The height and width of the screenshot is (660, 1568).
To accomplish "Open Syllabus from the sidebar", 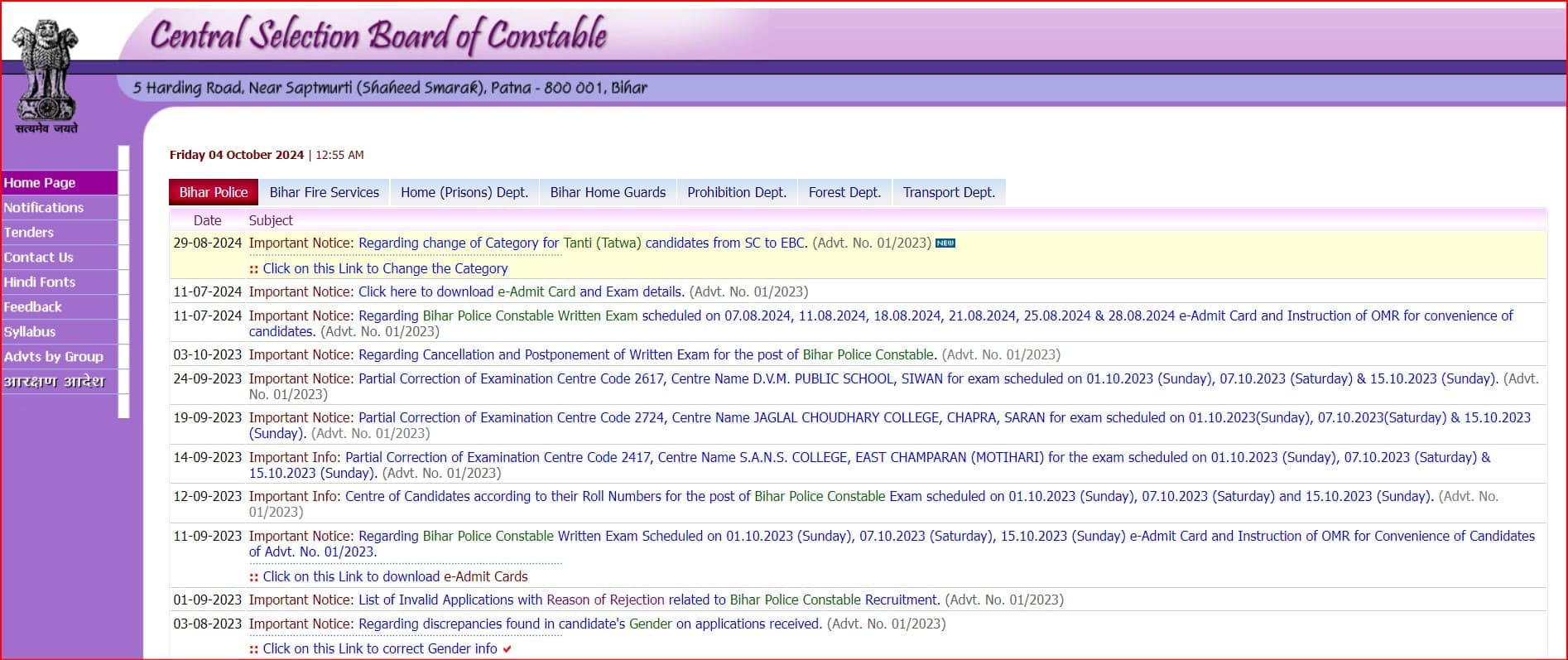I will coord(60,331).
